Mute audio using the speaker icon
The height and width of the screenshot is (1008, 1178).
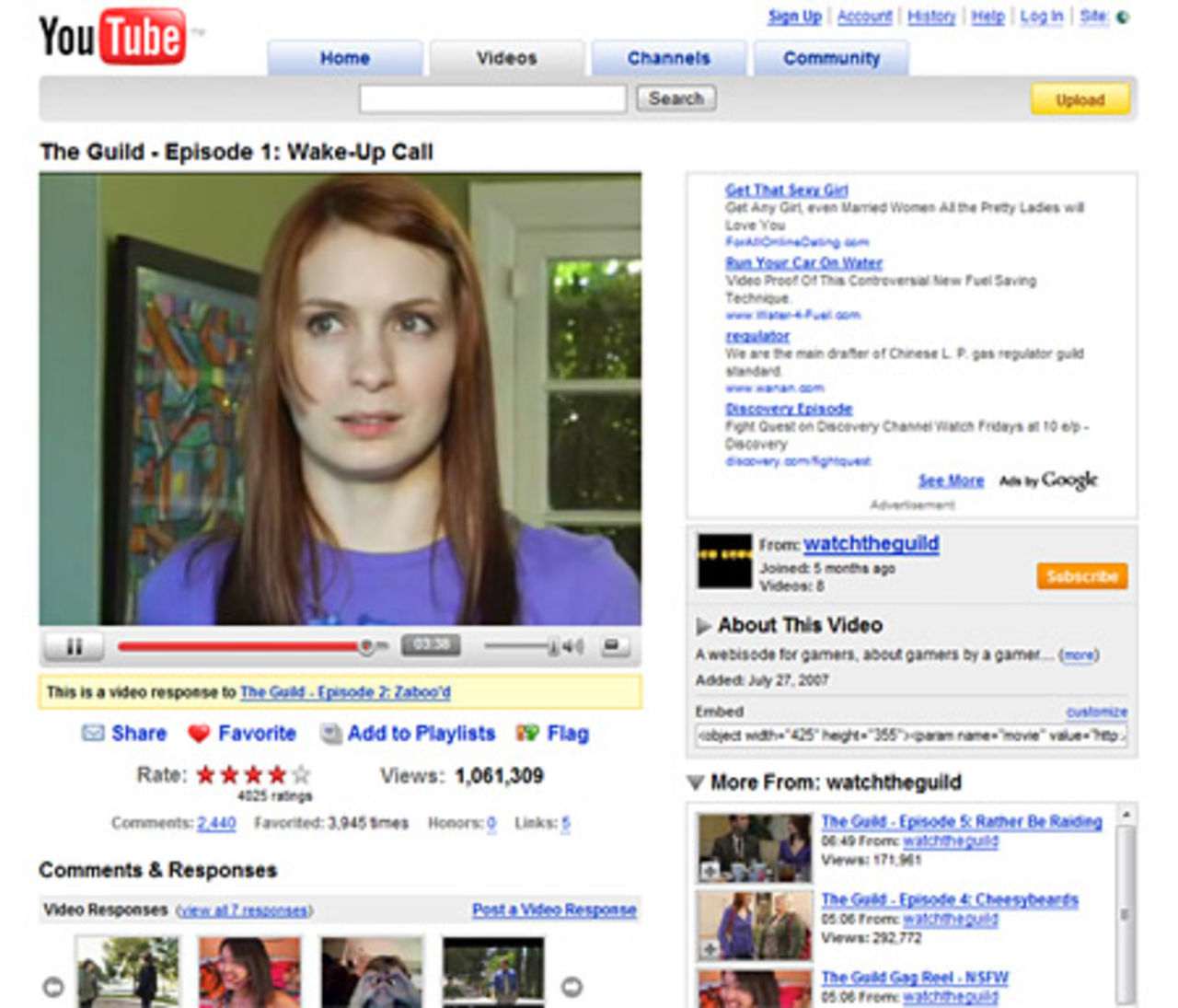coord(572,647)
